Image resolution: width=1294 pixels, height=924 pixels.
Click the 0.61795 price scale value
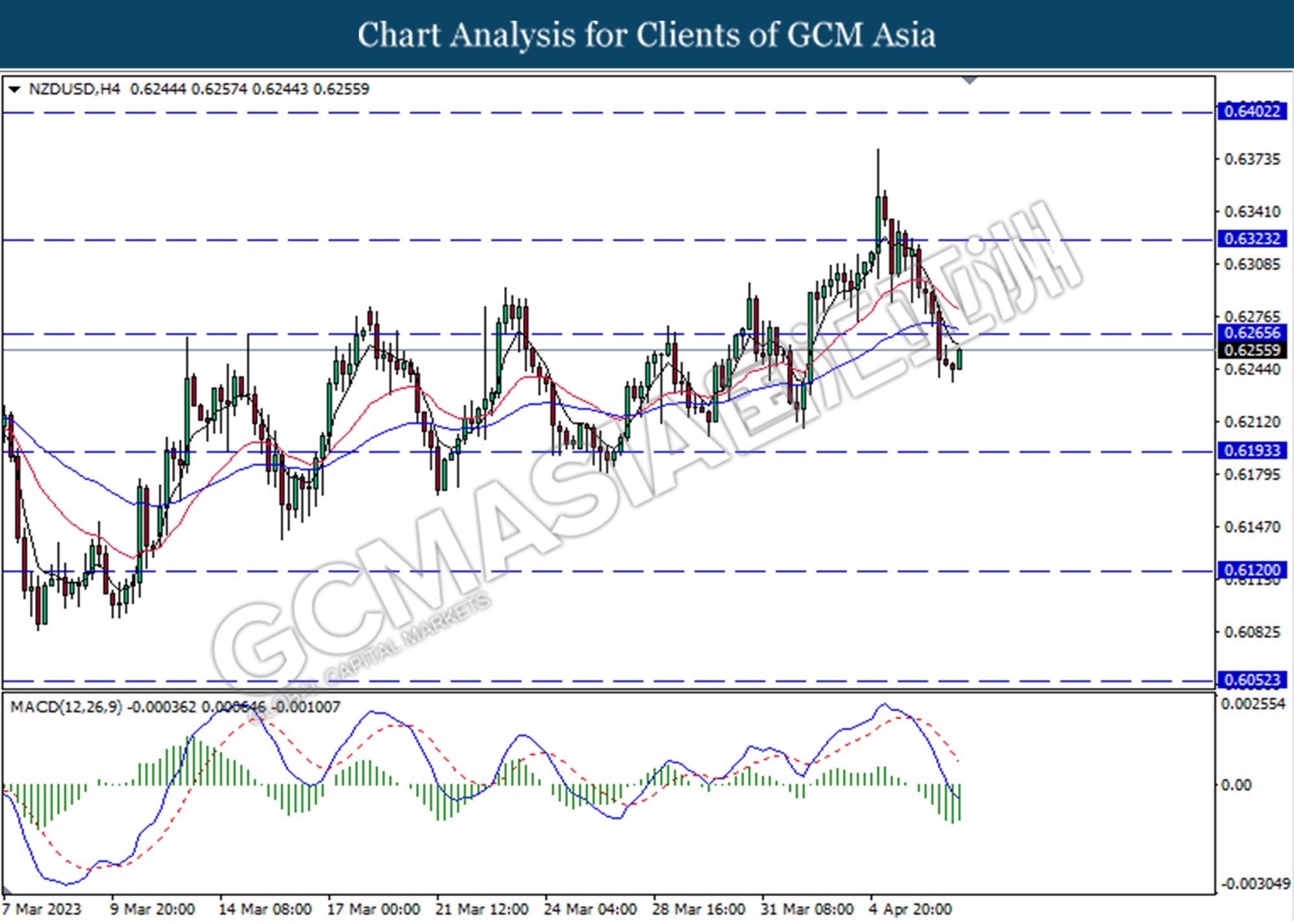tap(1252, 475)
